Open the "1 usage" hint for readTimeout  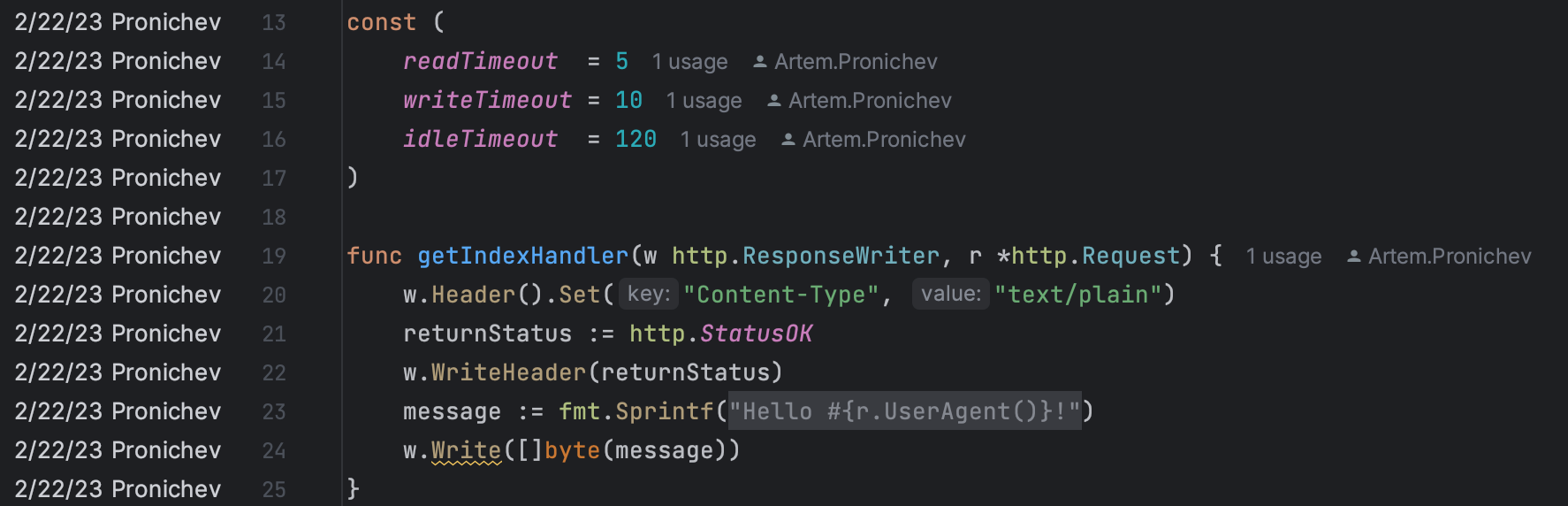(689, 62)
